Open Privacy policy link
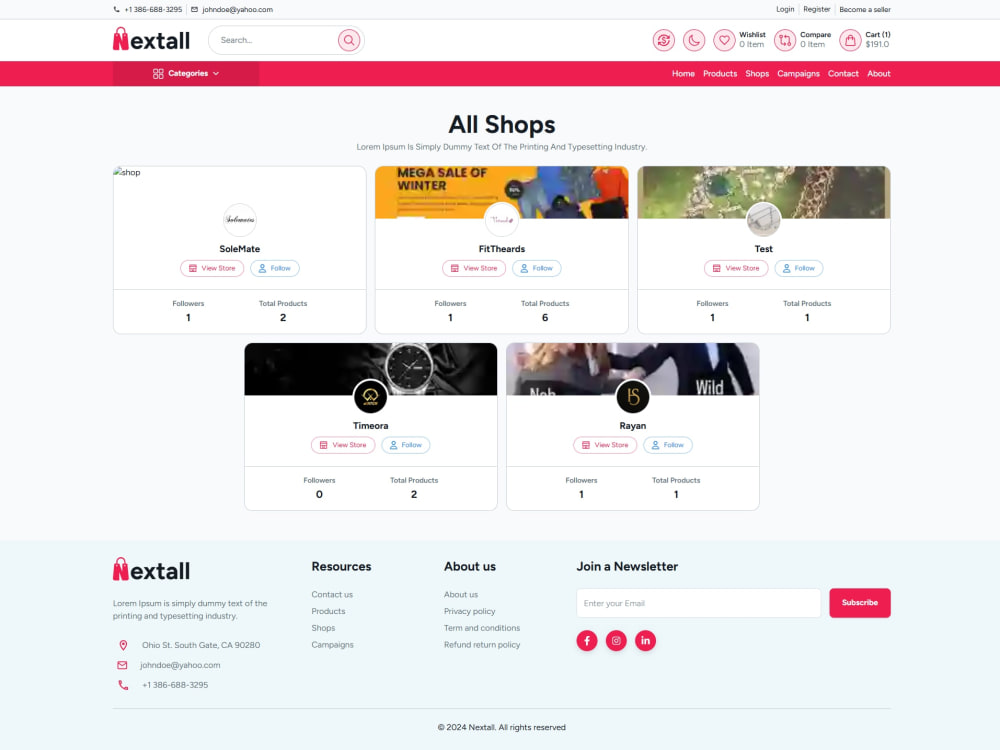 pyautogui.click(x=469, y=611)
